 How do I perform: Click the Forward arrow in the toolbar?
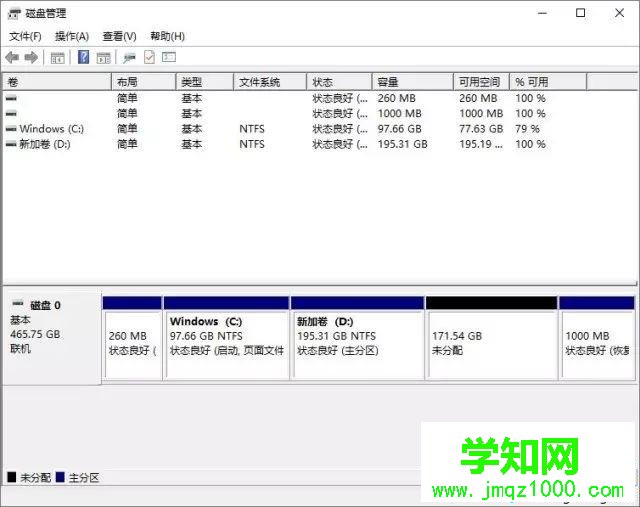click(x=31, y=58)
